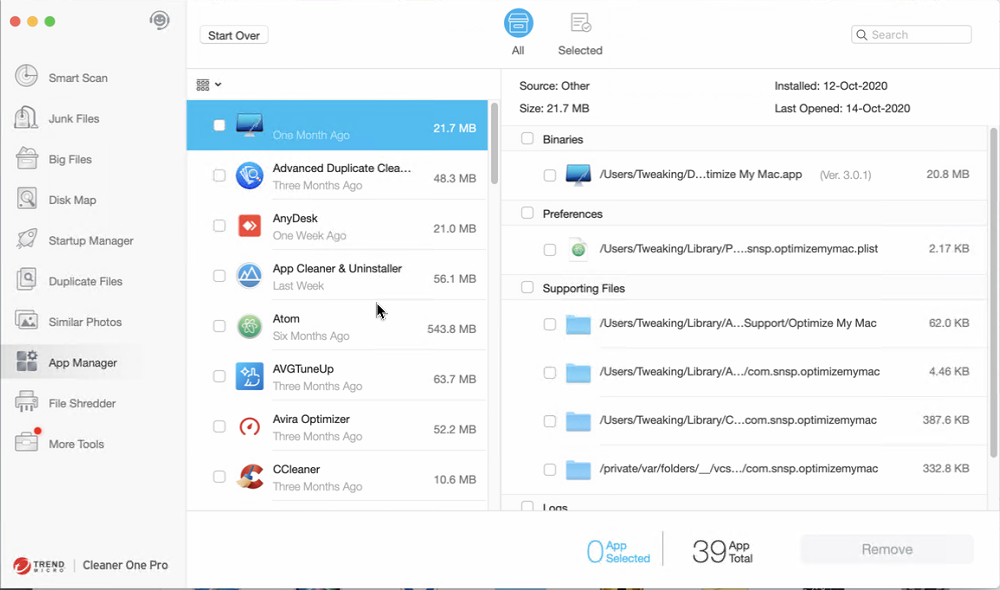The height and width of the screenshot is (590, 1000).
Task: Open File Shredder icon
Action: coord(26,402)
